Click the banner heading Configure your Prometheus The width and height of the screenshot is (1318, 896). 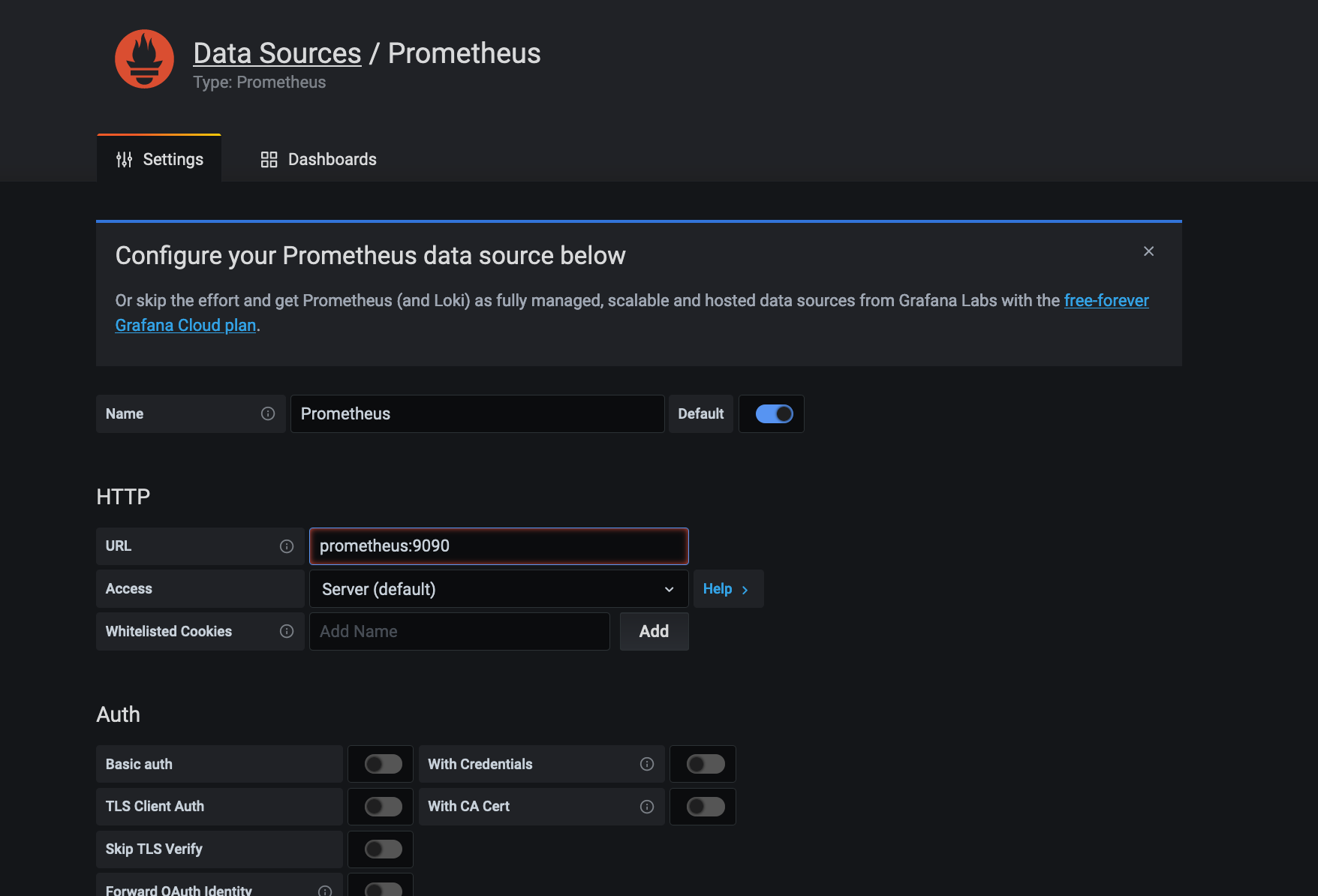370,256
